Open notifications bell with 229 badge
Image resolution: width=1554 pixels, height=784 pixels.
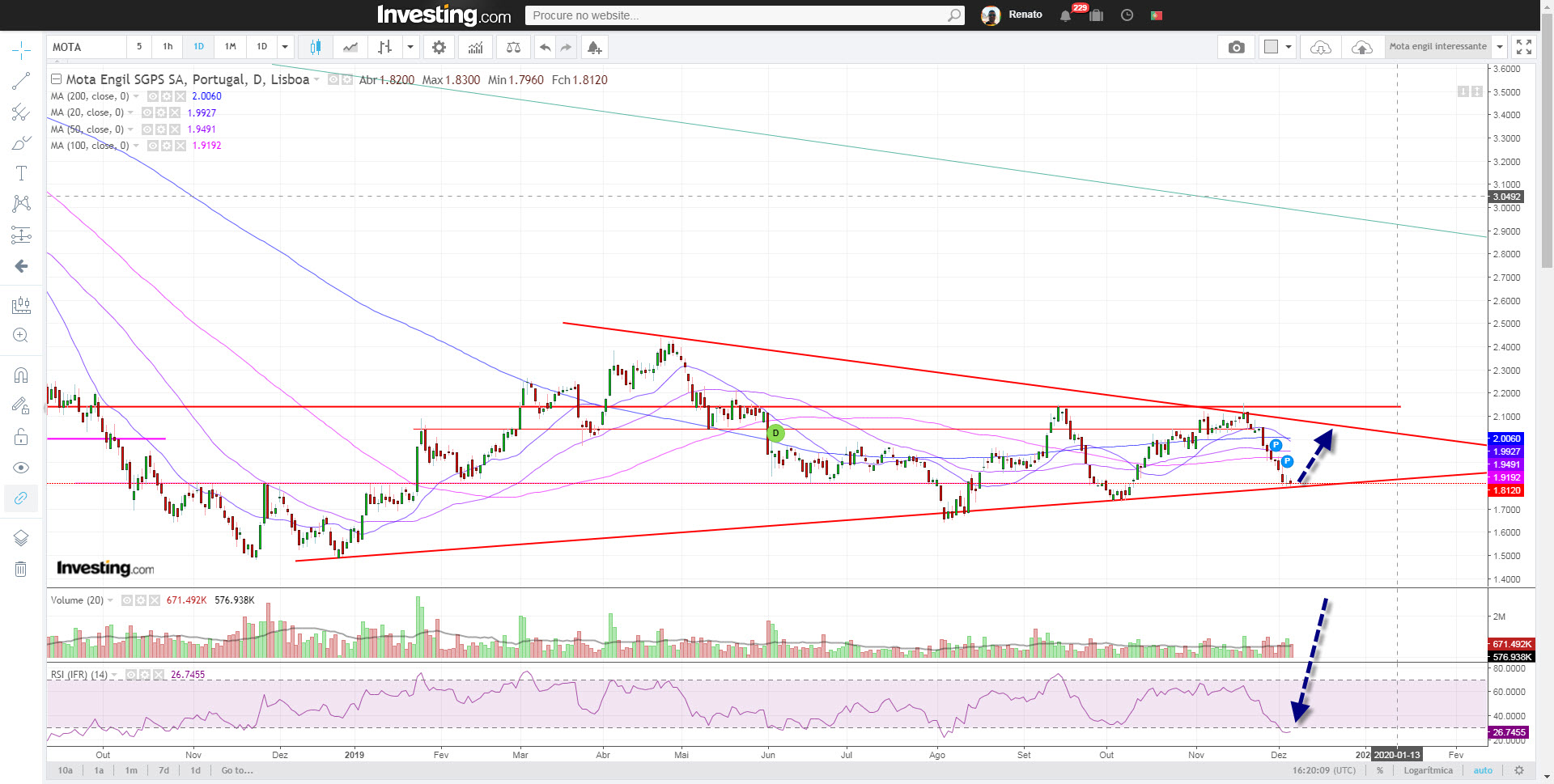point(1066,15)
